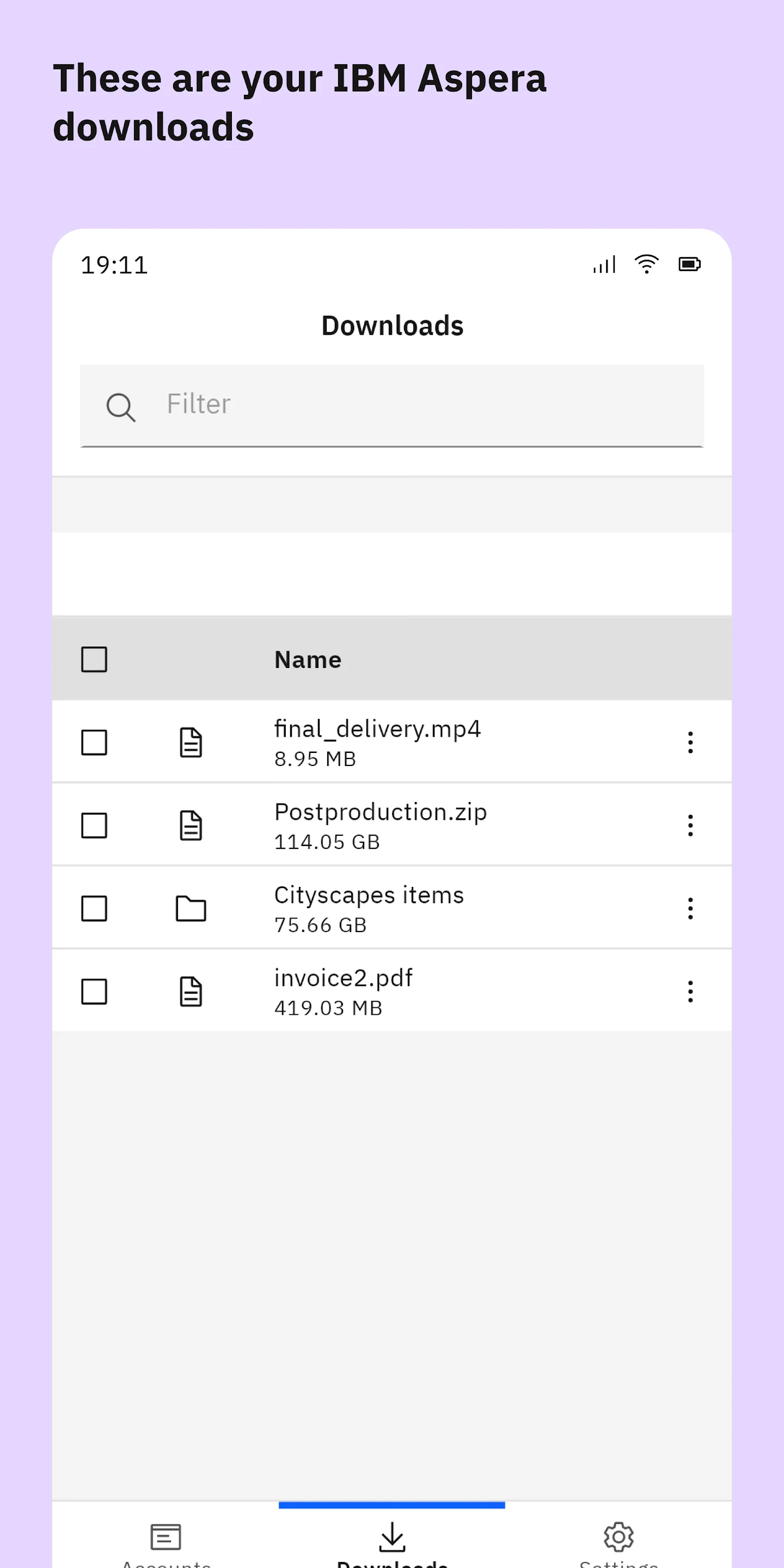Click the battery status icon

coord(690,264)
